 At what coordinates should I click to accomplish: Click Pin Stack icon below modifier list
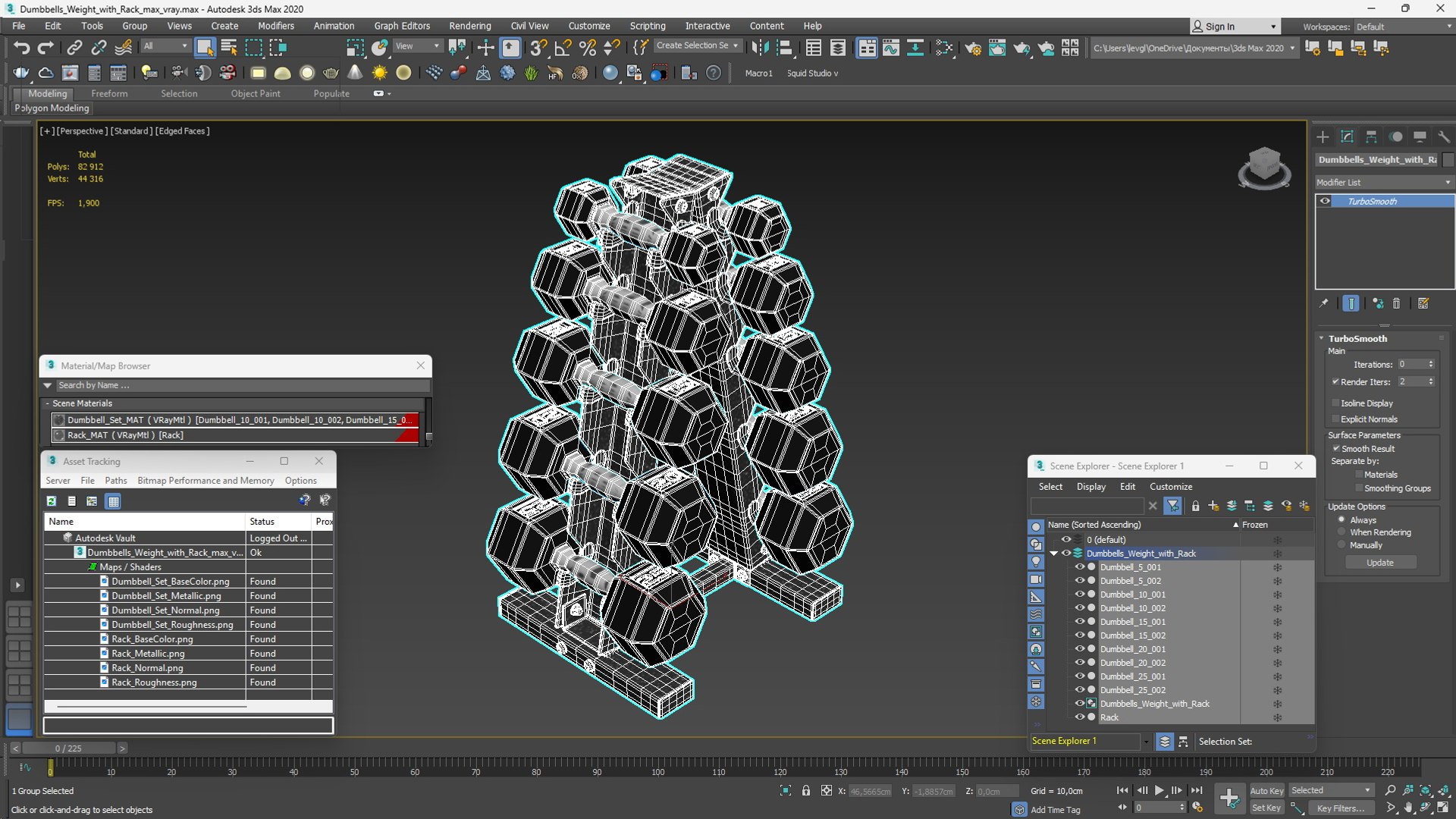point(1324,303)
